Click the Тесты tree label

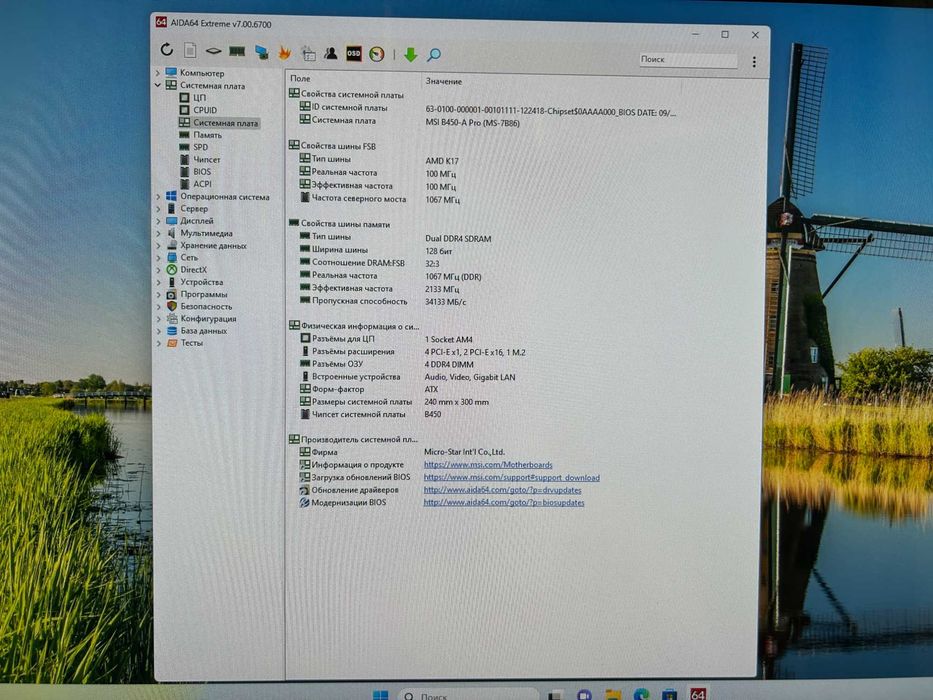click(x=192, y=343)
